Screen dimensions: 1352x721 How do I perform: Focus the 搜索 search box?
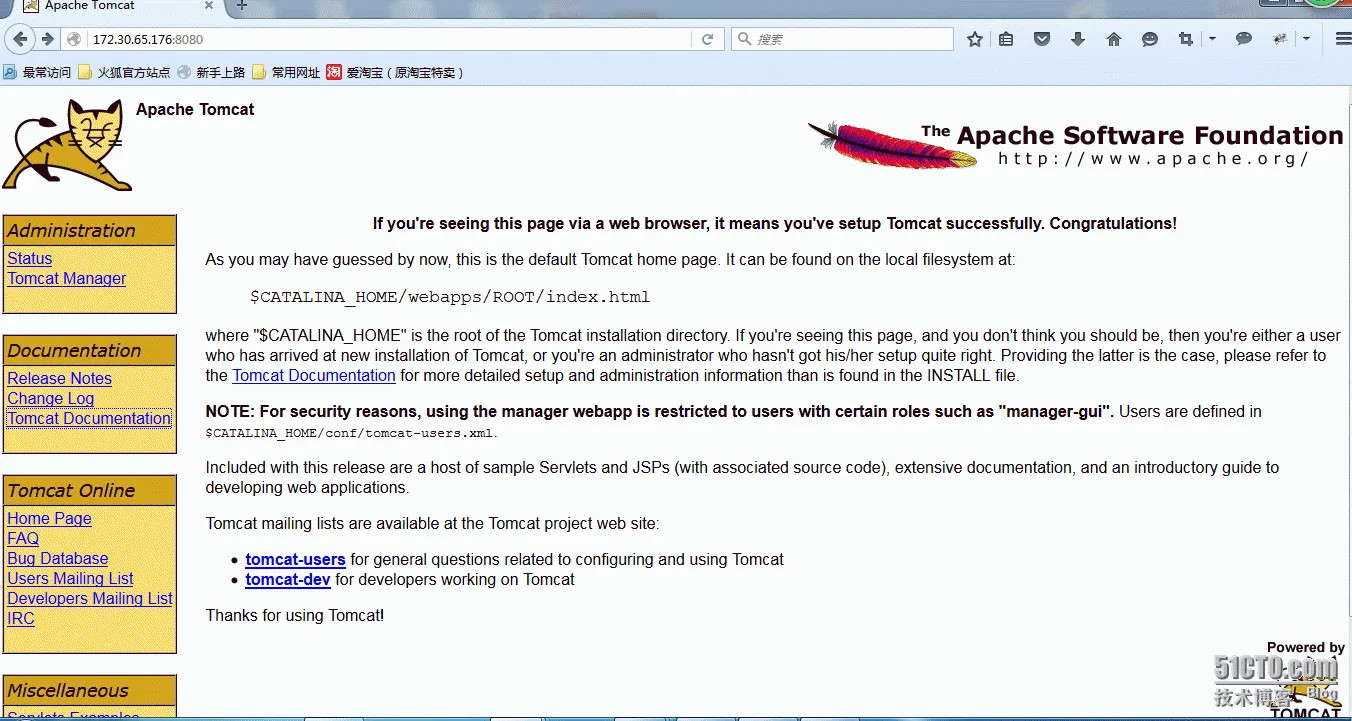click(x=843, y=39)
